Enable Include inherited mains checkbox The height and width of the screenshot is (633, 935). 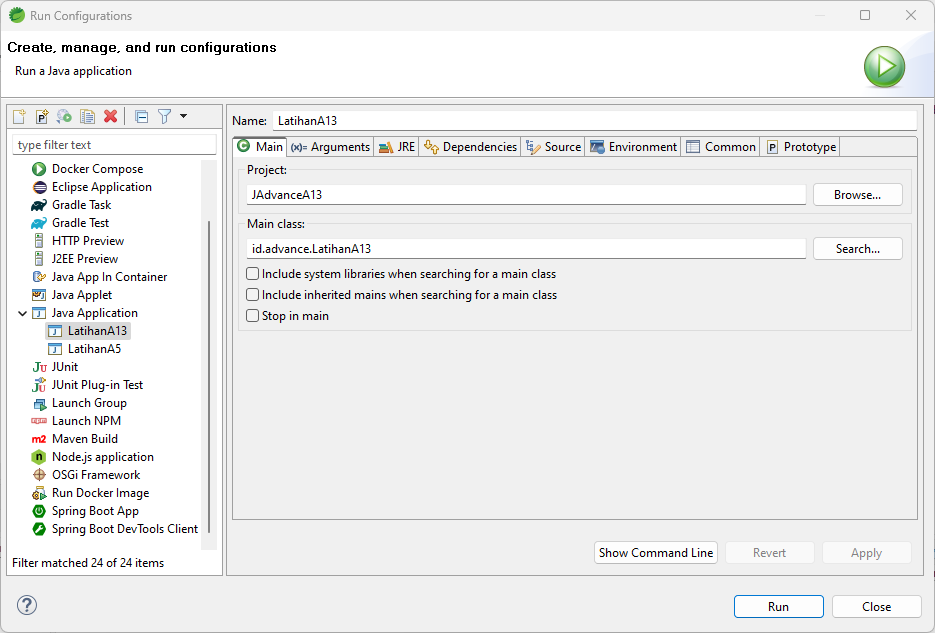tap(253, 294)
